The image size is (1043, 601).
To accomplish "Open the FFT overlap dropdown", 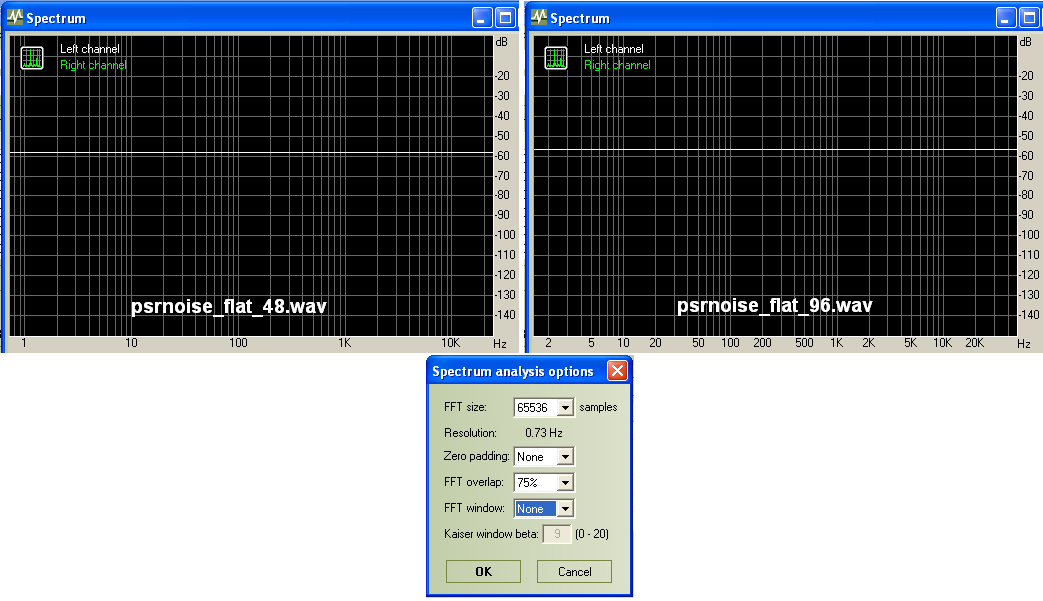I will (565, 483).
